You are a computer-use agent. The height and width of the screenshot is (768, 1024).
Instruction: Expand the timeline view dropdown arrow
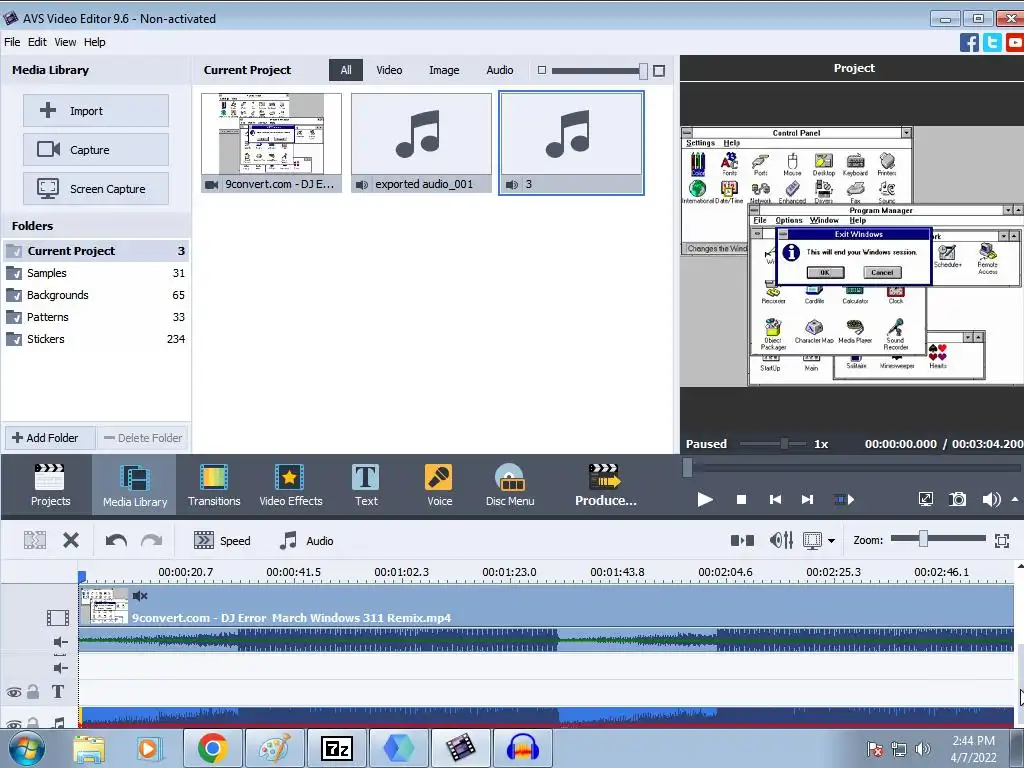click(831, 541)
